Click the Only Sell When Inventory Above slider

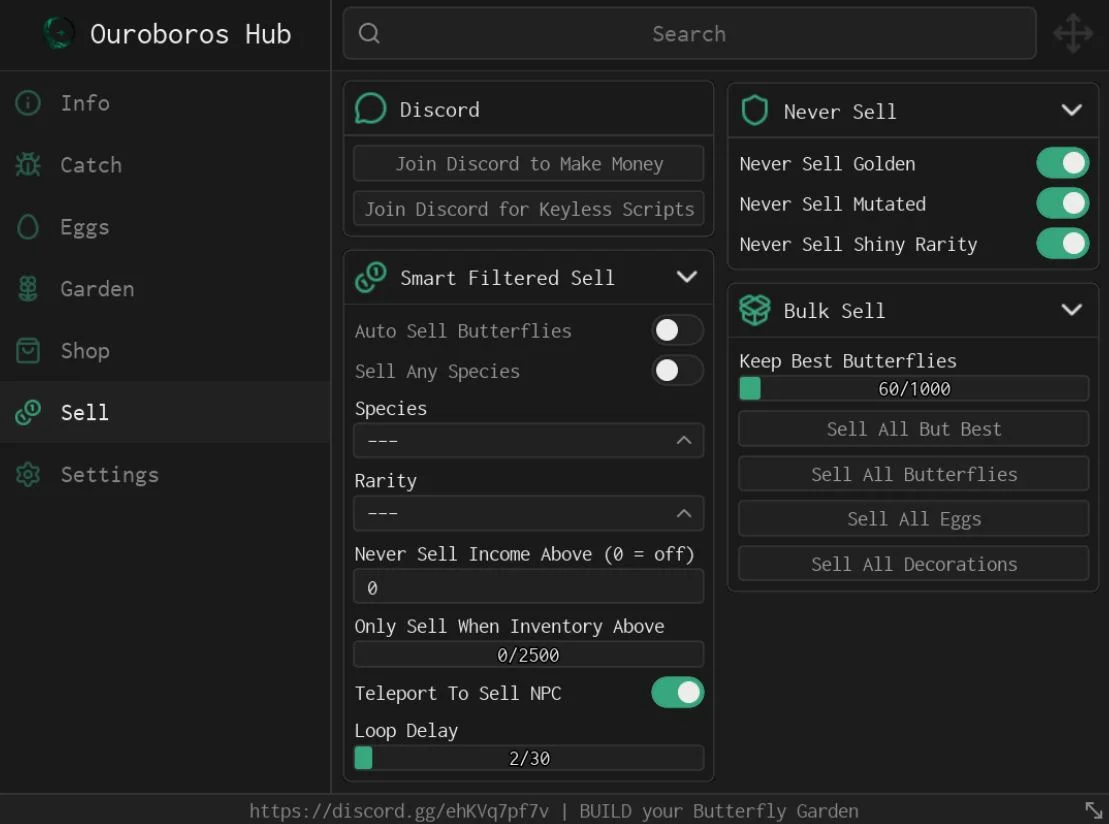click(x=528, y=655)
